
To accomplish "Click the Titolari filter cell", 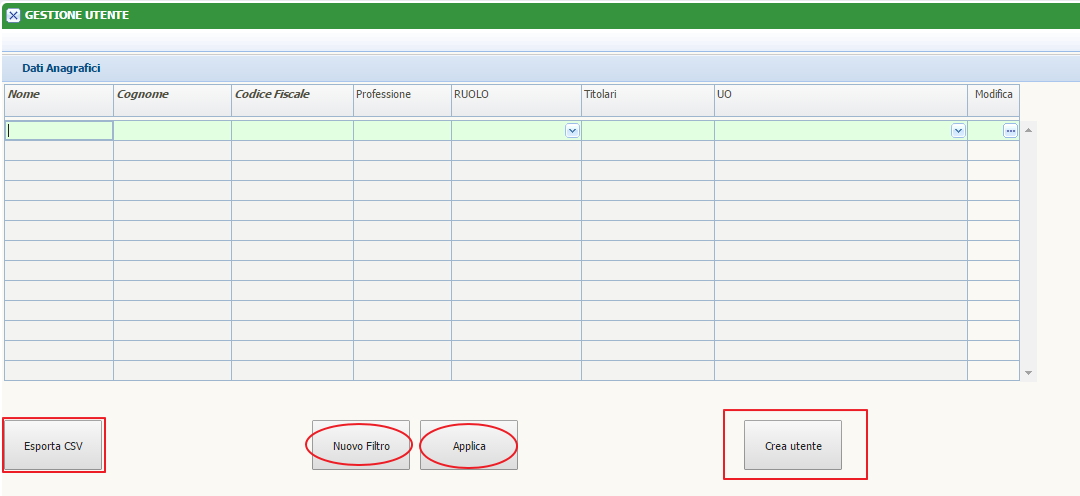I will click(x=647, y=131).
